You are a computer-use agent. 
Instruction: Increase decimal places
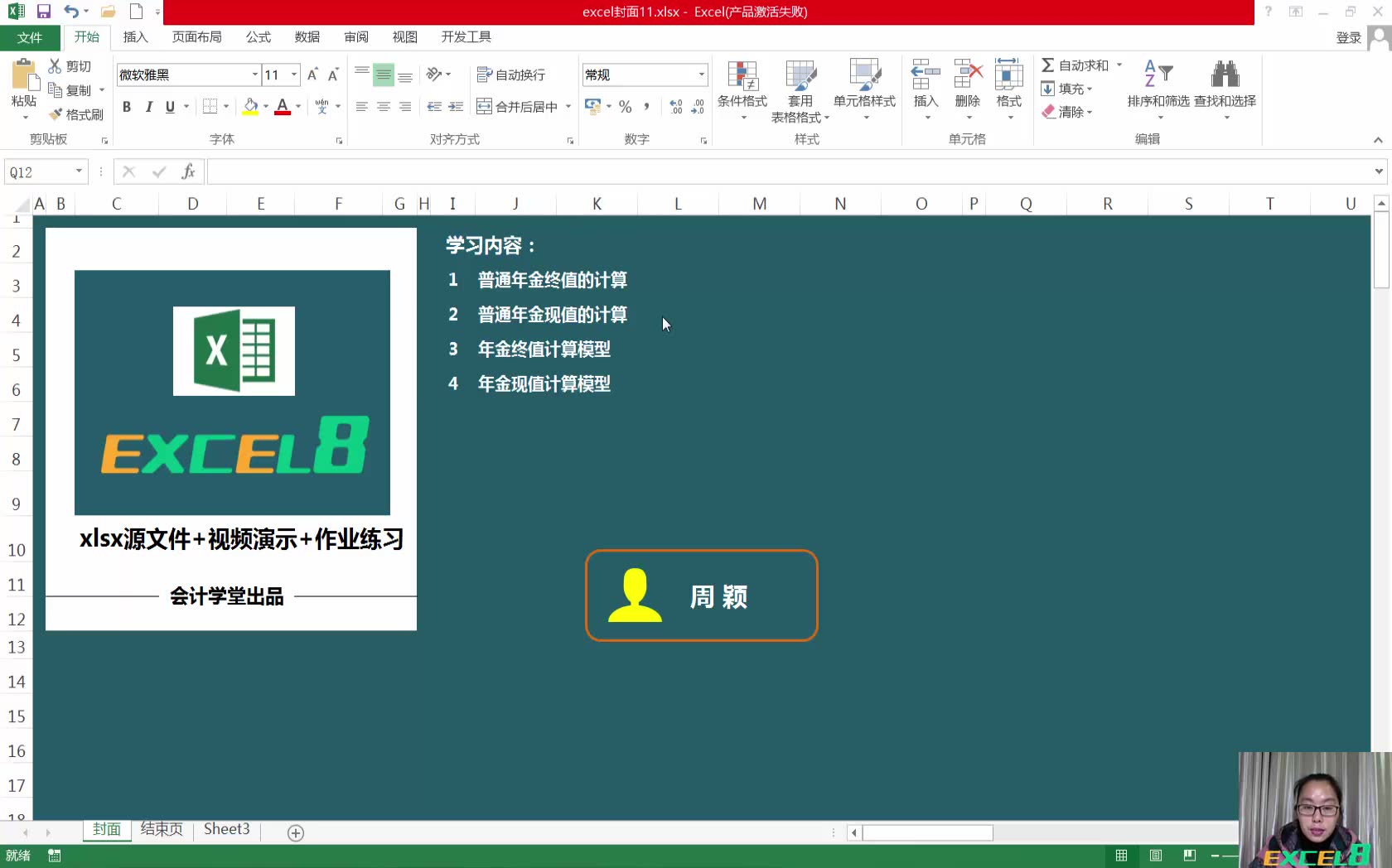pos(676,106)
